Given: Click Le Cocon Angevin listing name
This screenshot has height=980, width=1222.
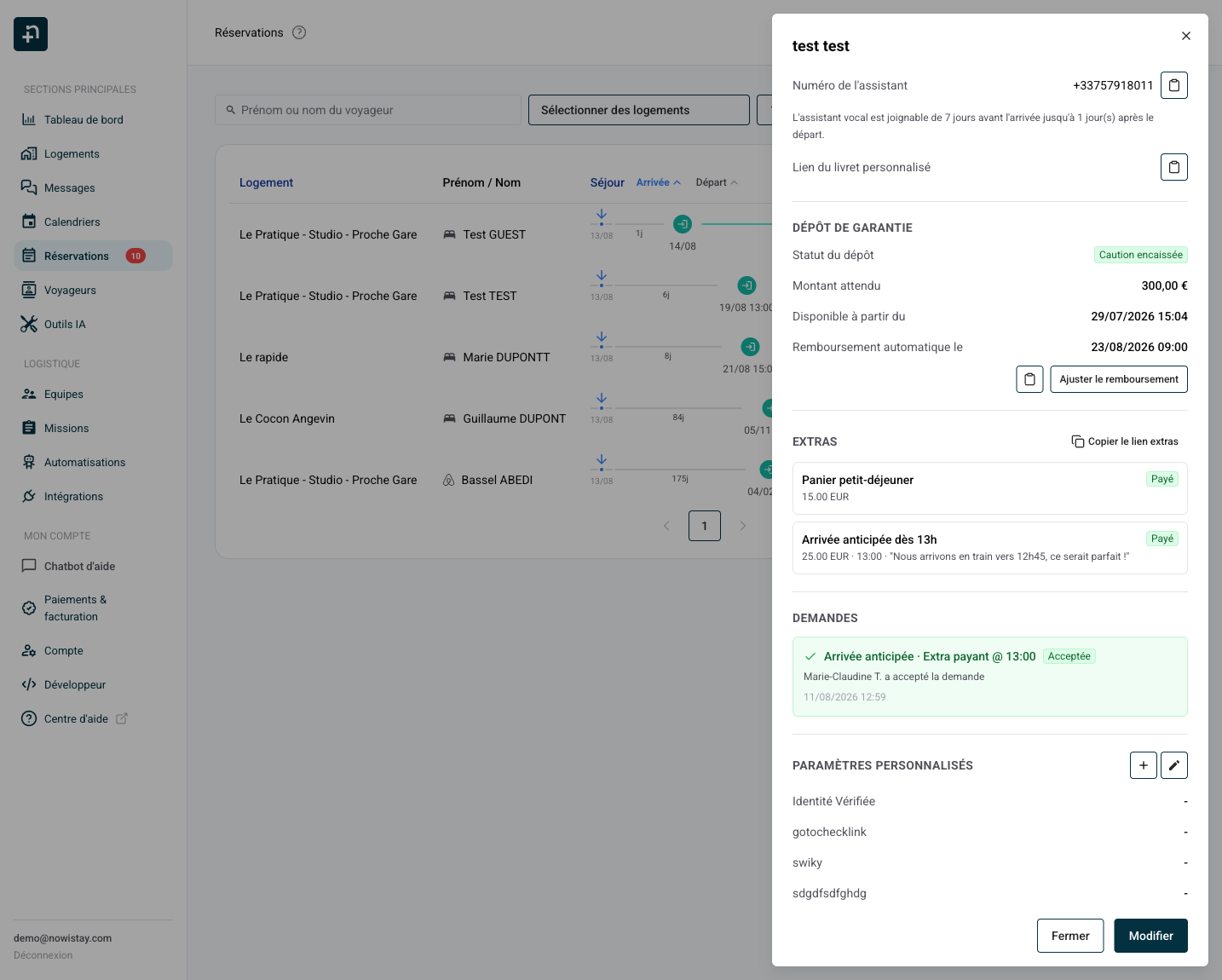Looking at the screenshot, I should (x=287, y=418).
